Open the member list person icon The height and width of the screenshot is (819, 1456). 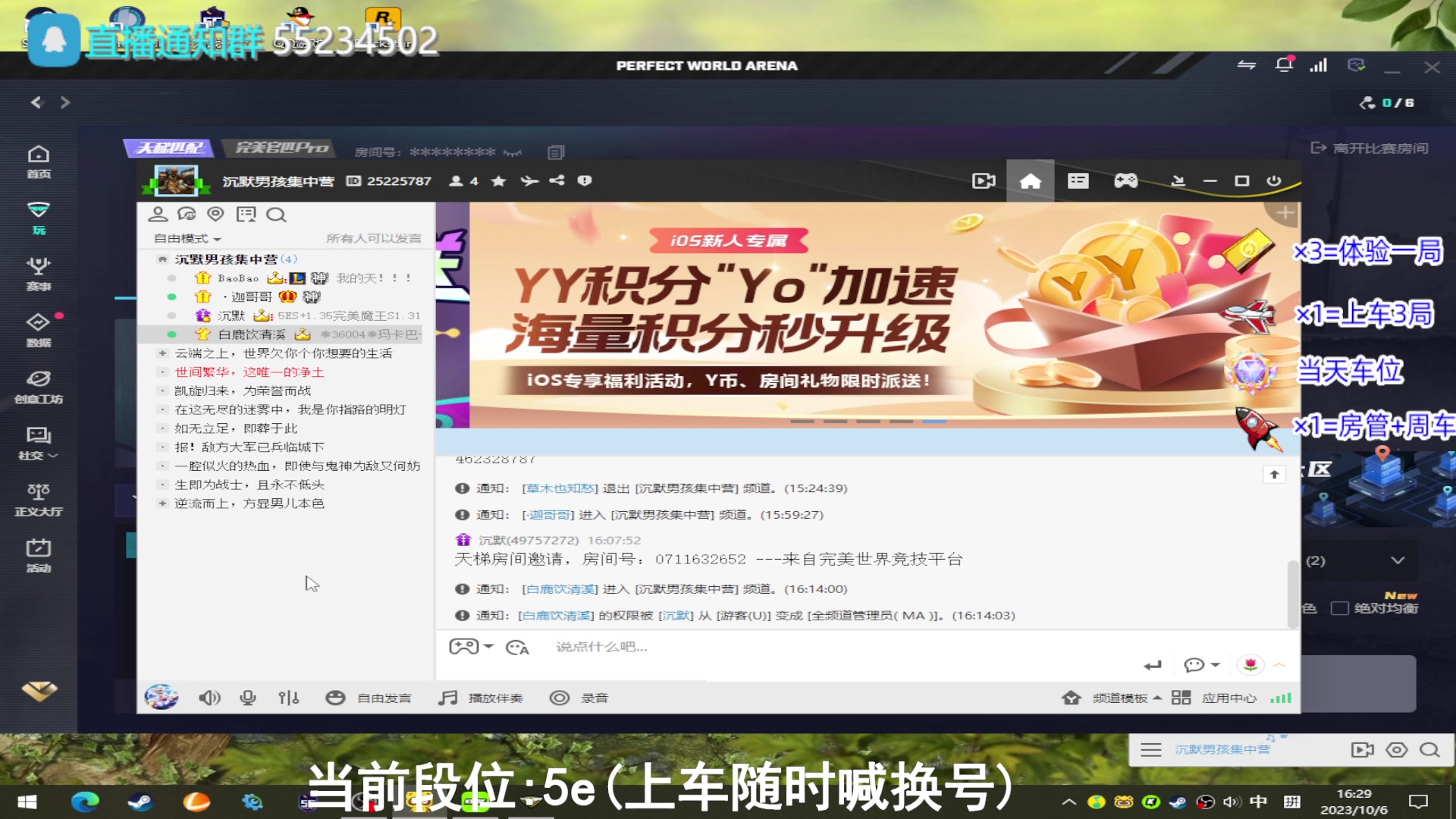(x=158, y=215)
